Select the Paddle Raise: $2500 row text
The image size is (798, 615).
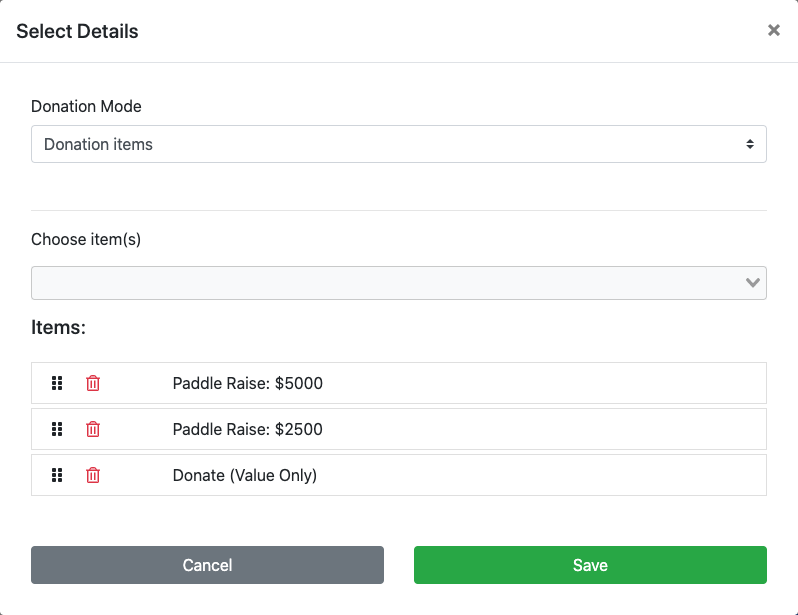coord(248,429)
